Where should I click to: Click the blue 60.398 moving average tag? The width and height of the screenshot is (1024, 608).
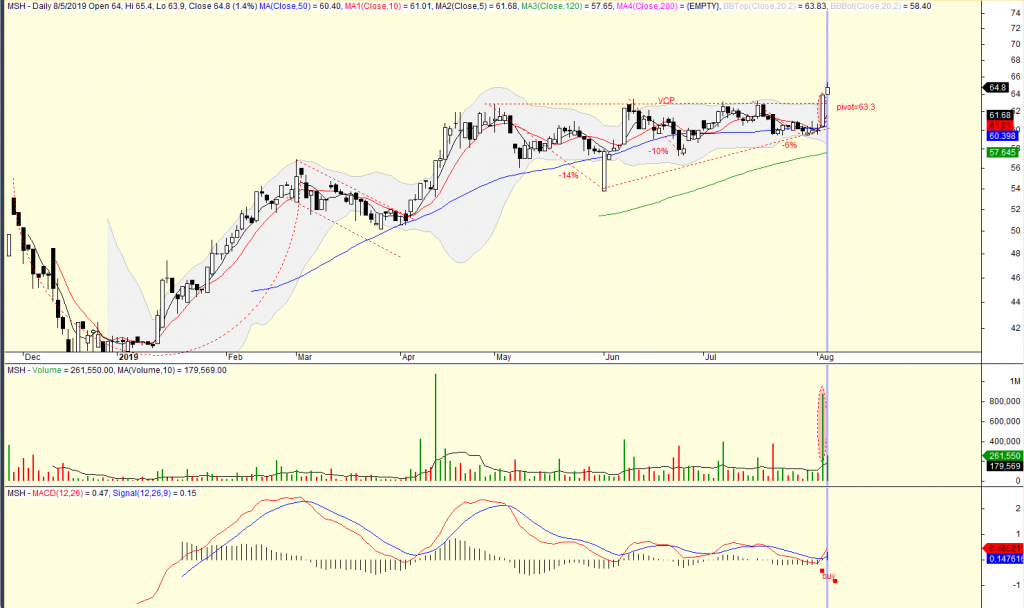coord(1001,135)
